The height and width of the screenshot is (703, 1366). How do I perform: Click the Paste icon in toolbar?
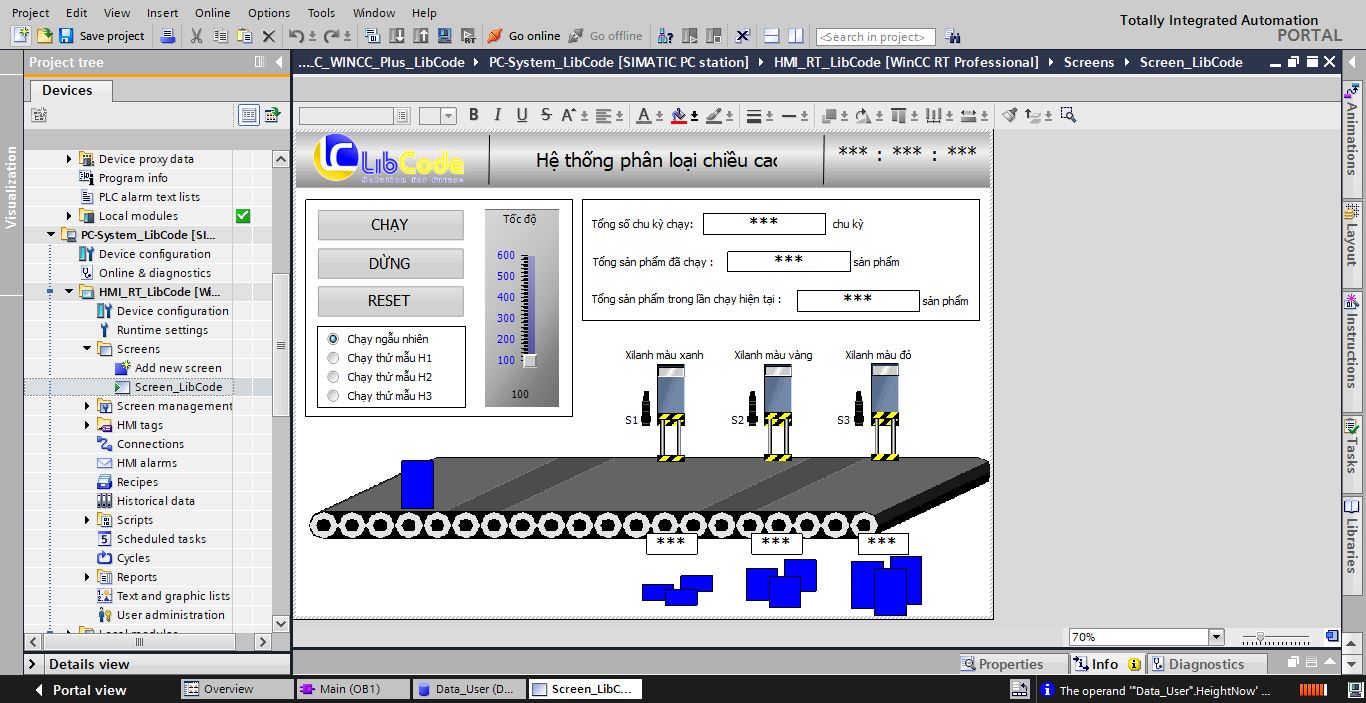[244, 36]
